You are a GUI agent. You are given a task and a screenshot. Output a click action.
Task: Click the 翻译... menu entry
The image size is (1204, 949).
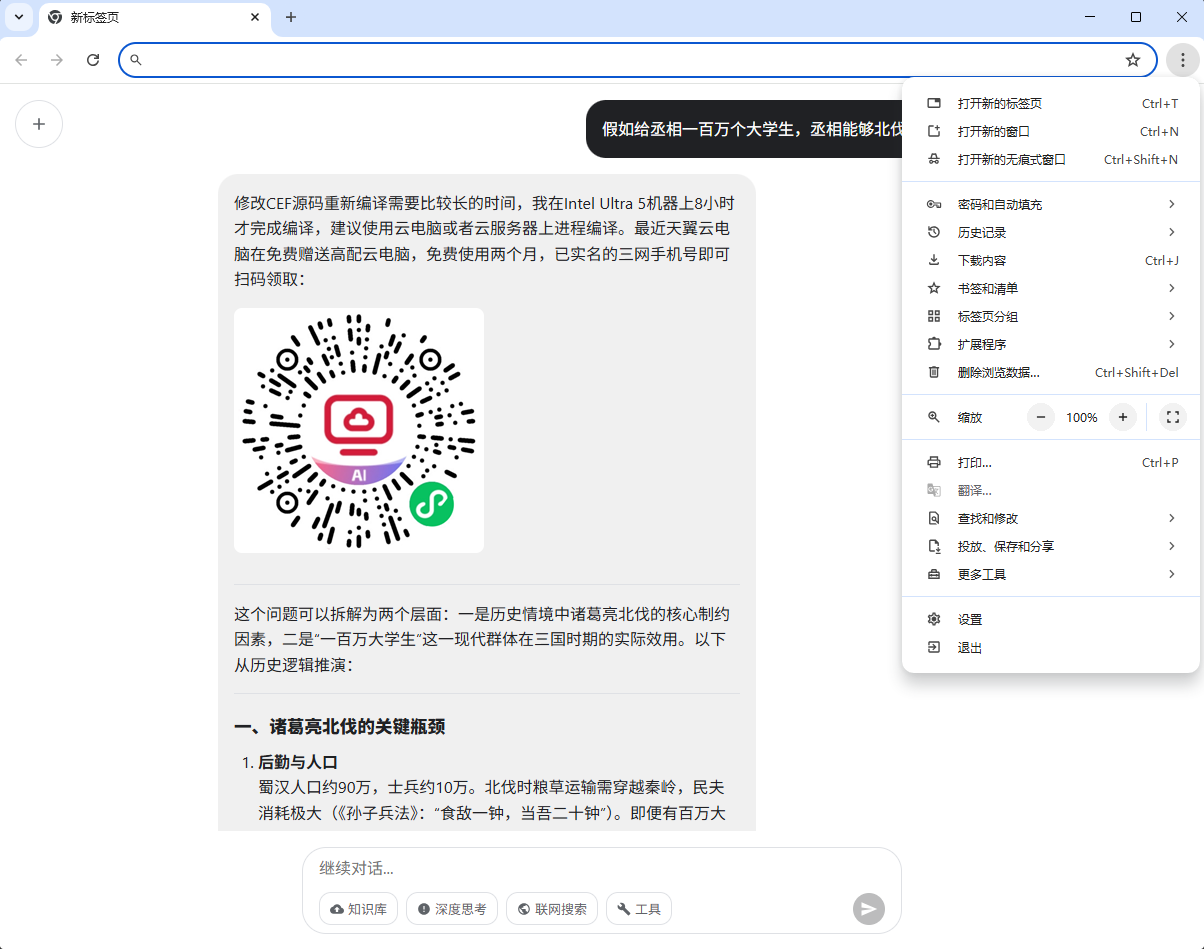click(x=1051, y=490)
